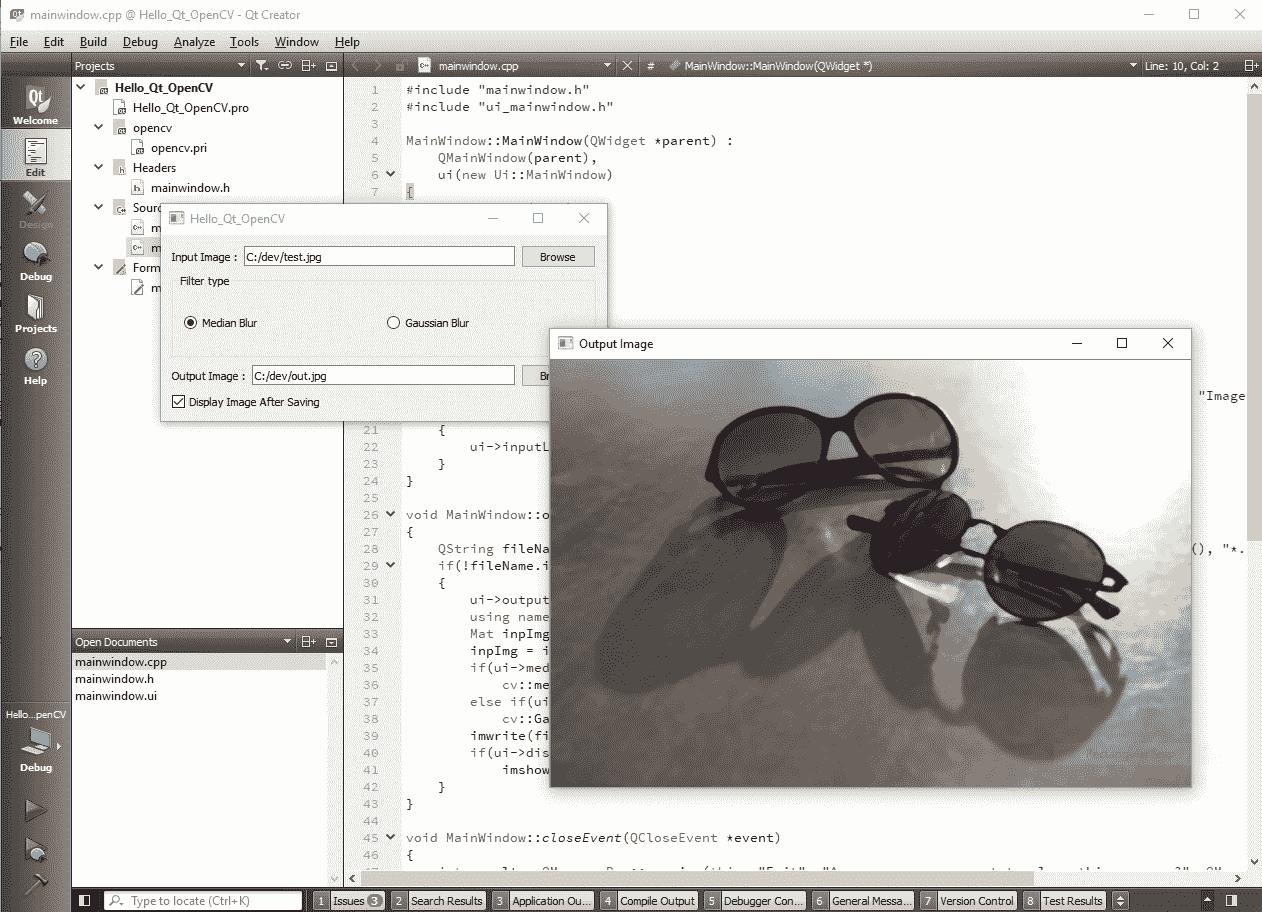Click the Build hammer icon
The image size is (1262, 912).
(35, 884)
